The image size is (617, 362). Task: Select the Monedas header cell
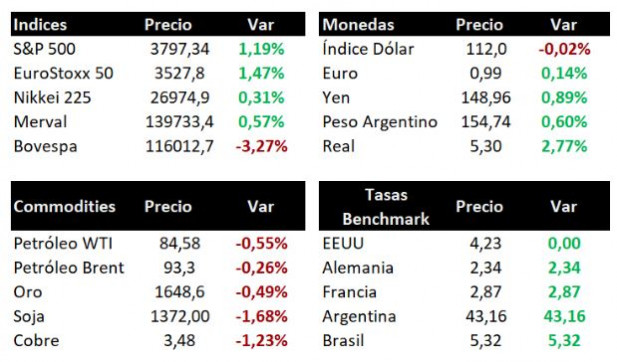[358, 25]
